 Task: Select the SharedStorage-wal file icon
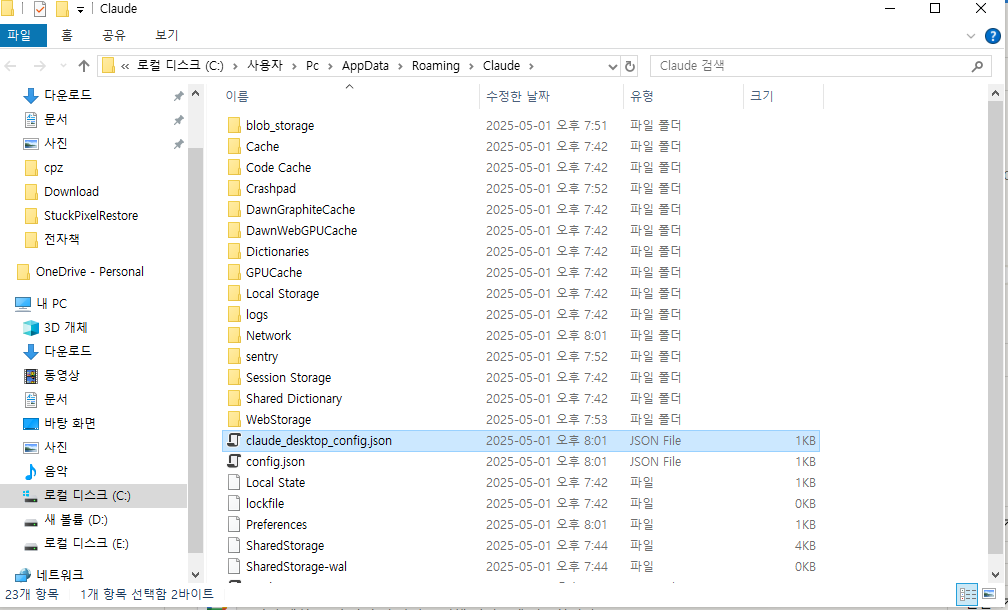[234, 566]
